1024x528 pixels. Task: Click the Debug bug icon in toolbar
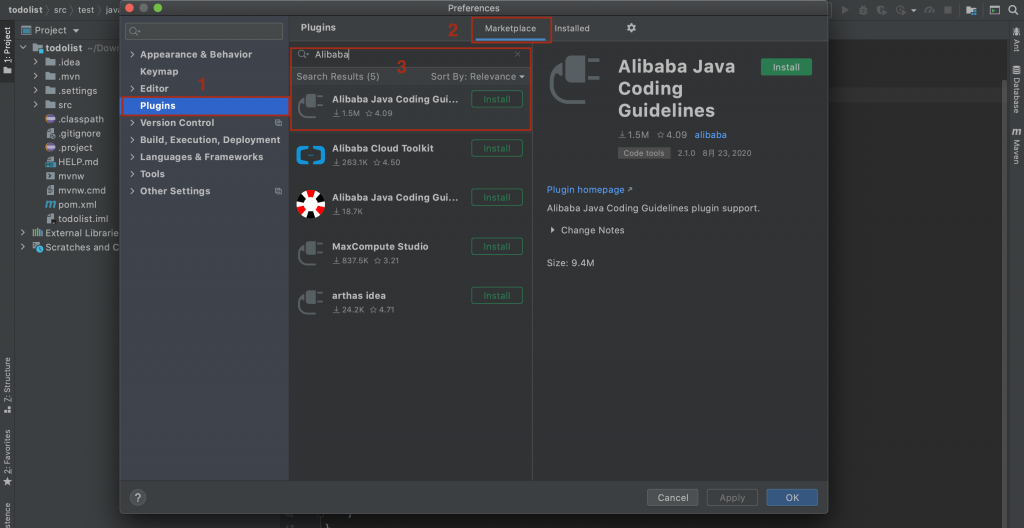pos(863,10)
